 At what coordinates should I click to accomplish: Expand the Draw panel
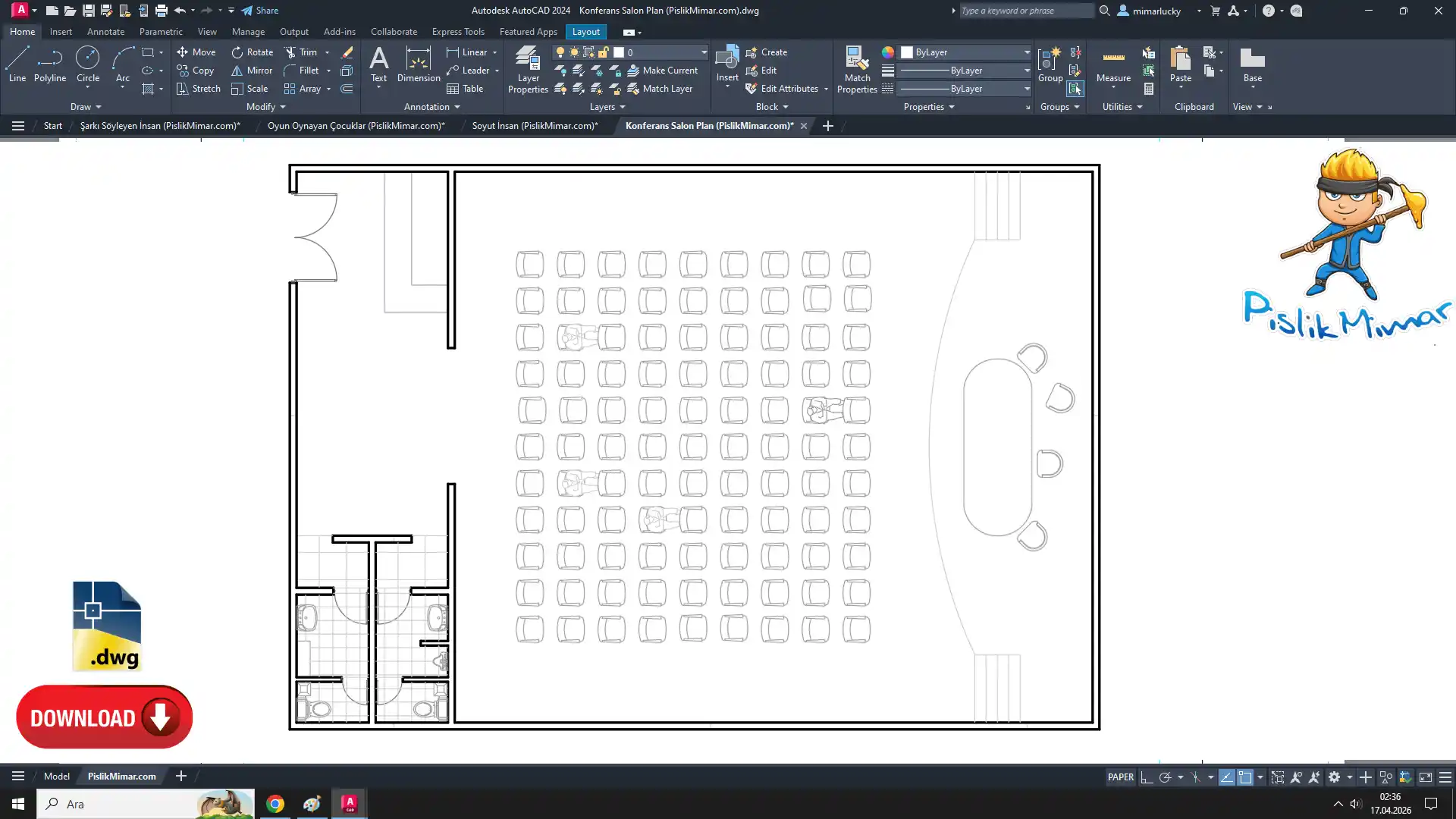tap(86, 107)
